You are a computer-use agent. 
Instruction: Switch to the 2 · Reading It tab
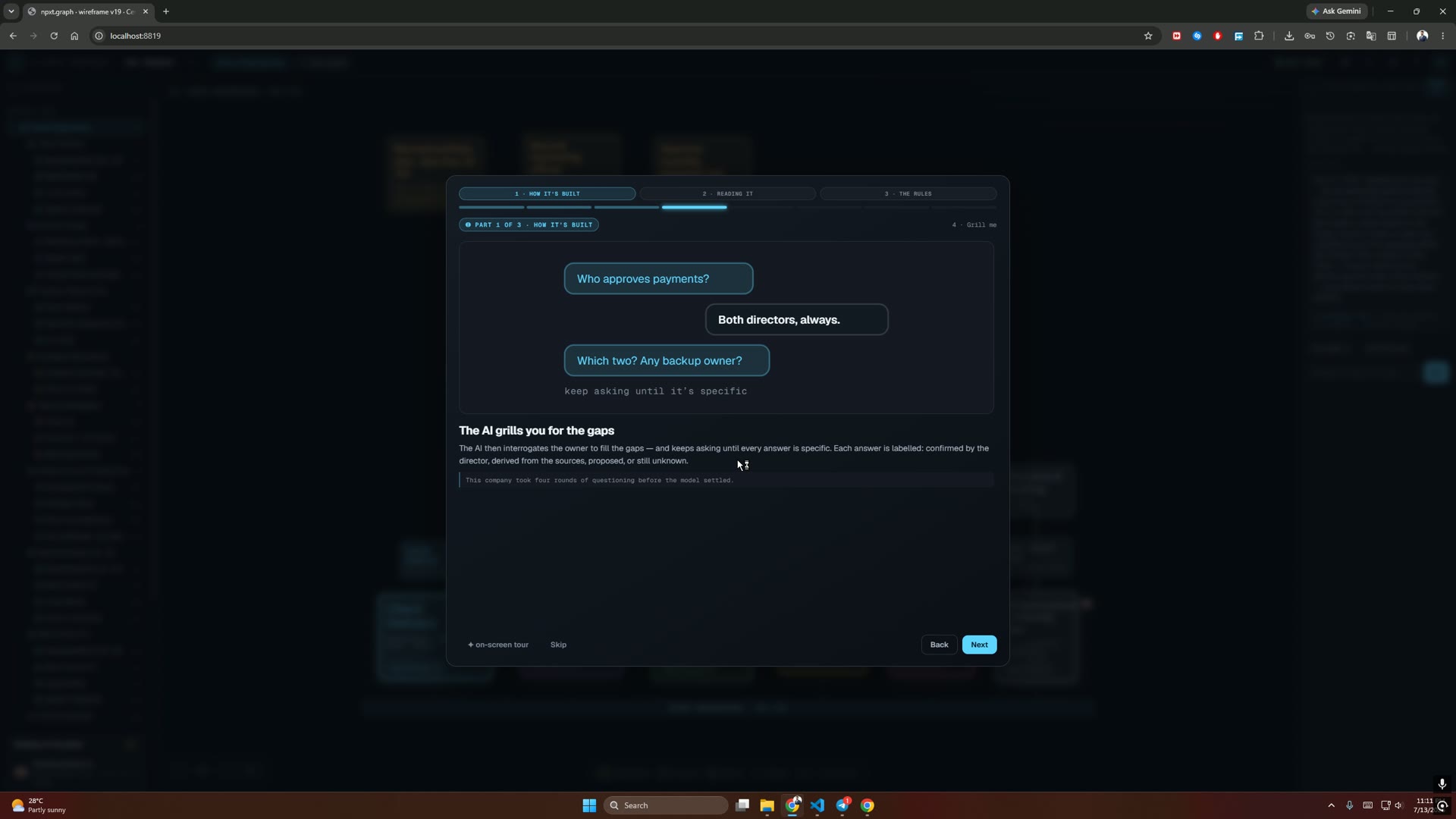click(x=727, y=193)
